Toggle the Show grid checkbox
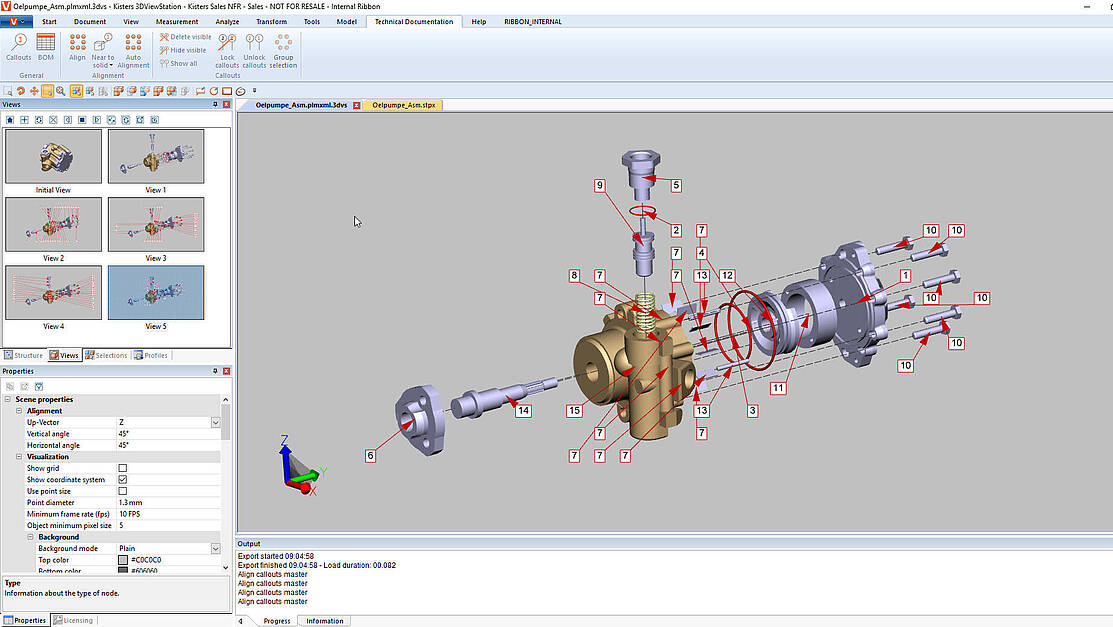 123,468
